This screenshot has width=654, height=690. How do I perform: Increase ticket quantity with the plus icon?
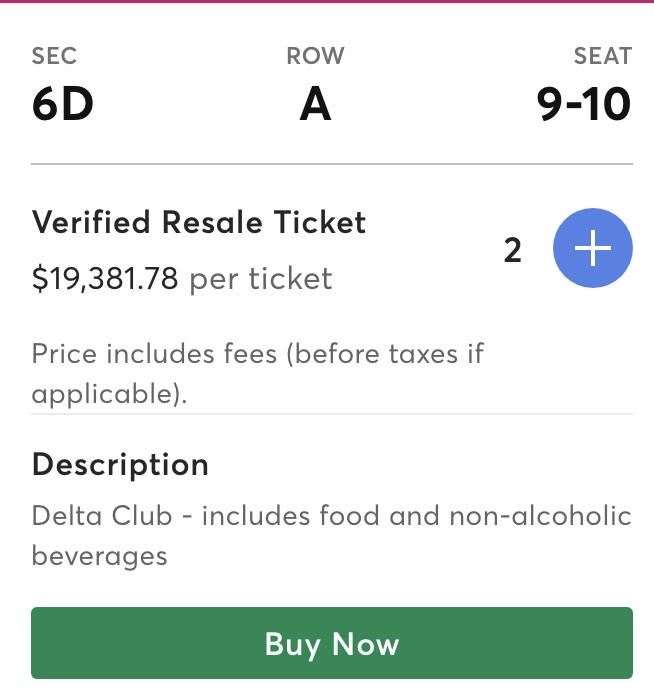click(x=592, y=248)
